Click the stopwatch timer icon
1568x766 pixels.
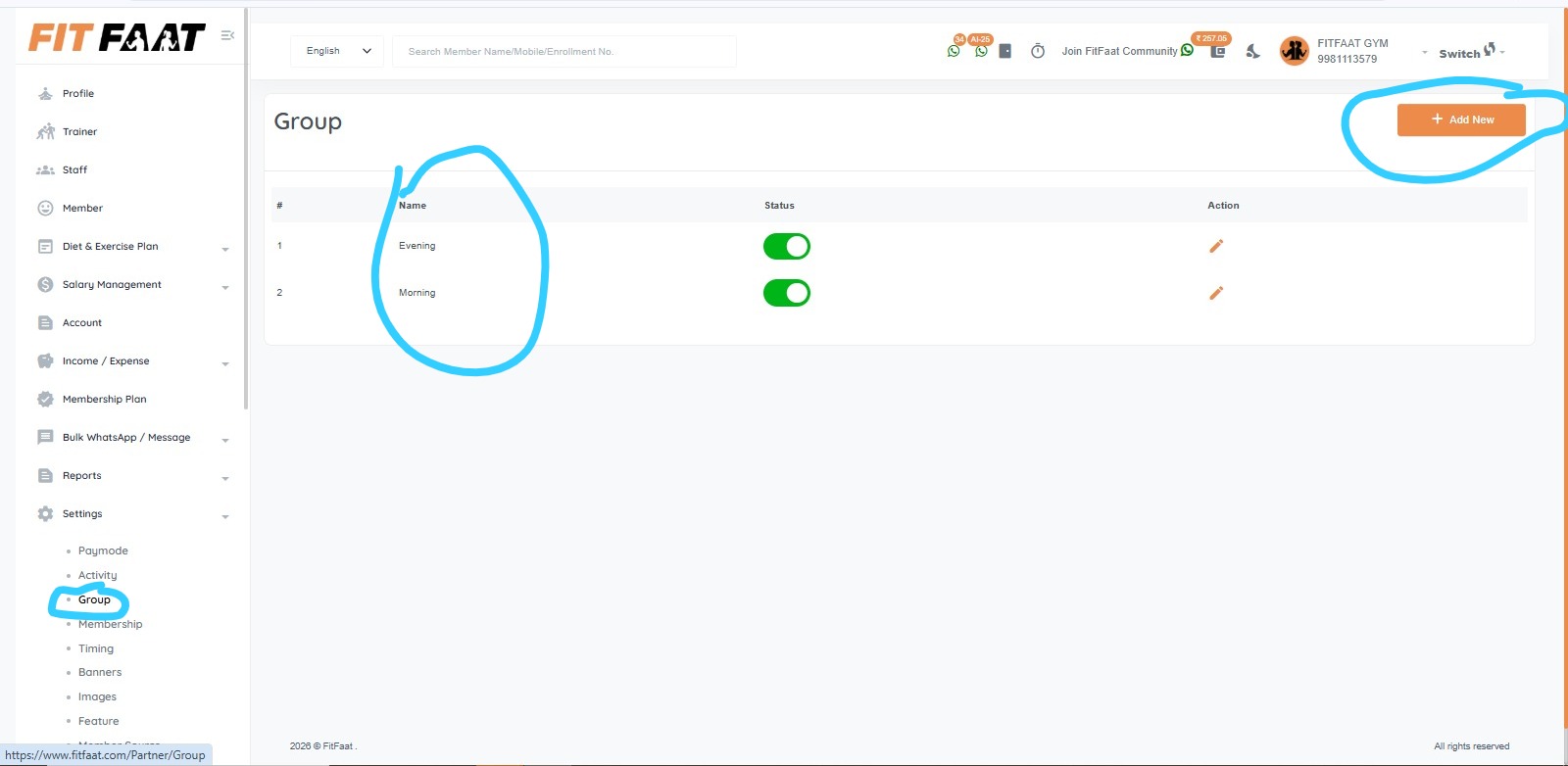click(x=1038, y=51)
